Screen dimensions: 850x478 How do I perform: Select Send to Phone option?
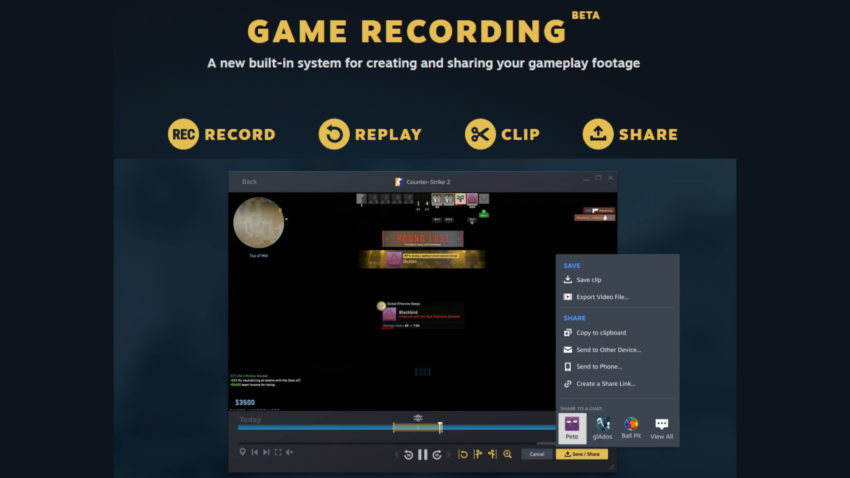tap(599, 367)
